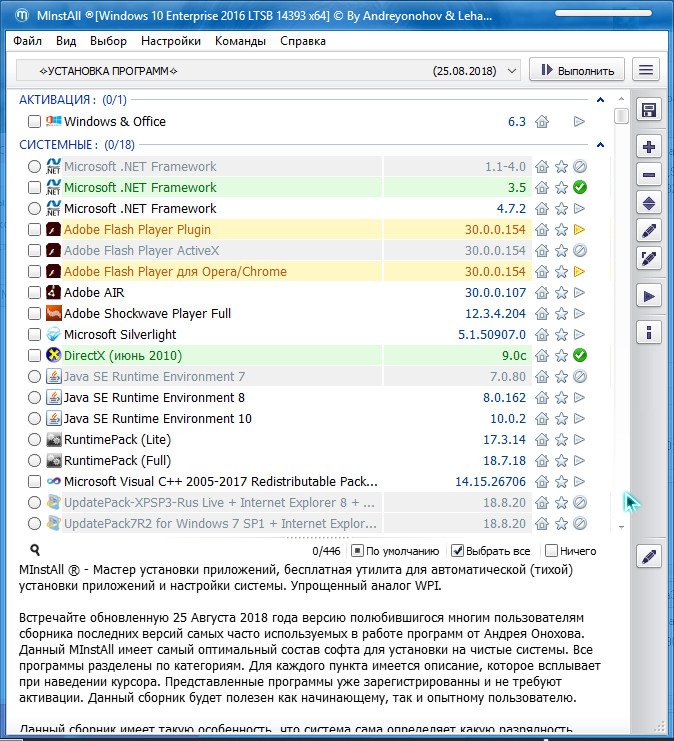Image resolution: width=674 pixels, height=741 pixels.
Task: Collapse the СИСТЕМНЫЕ section chevron
Action: pos(600,145)
